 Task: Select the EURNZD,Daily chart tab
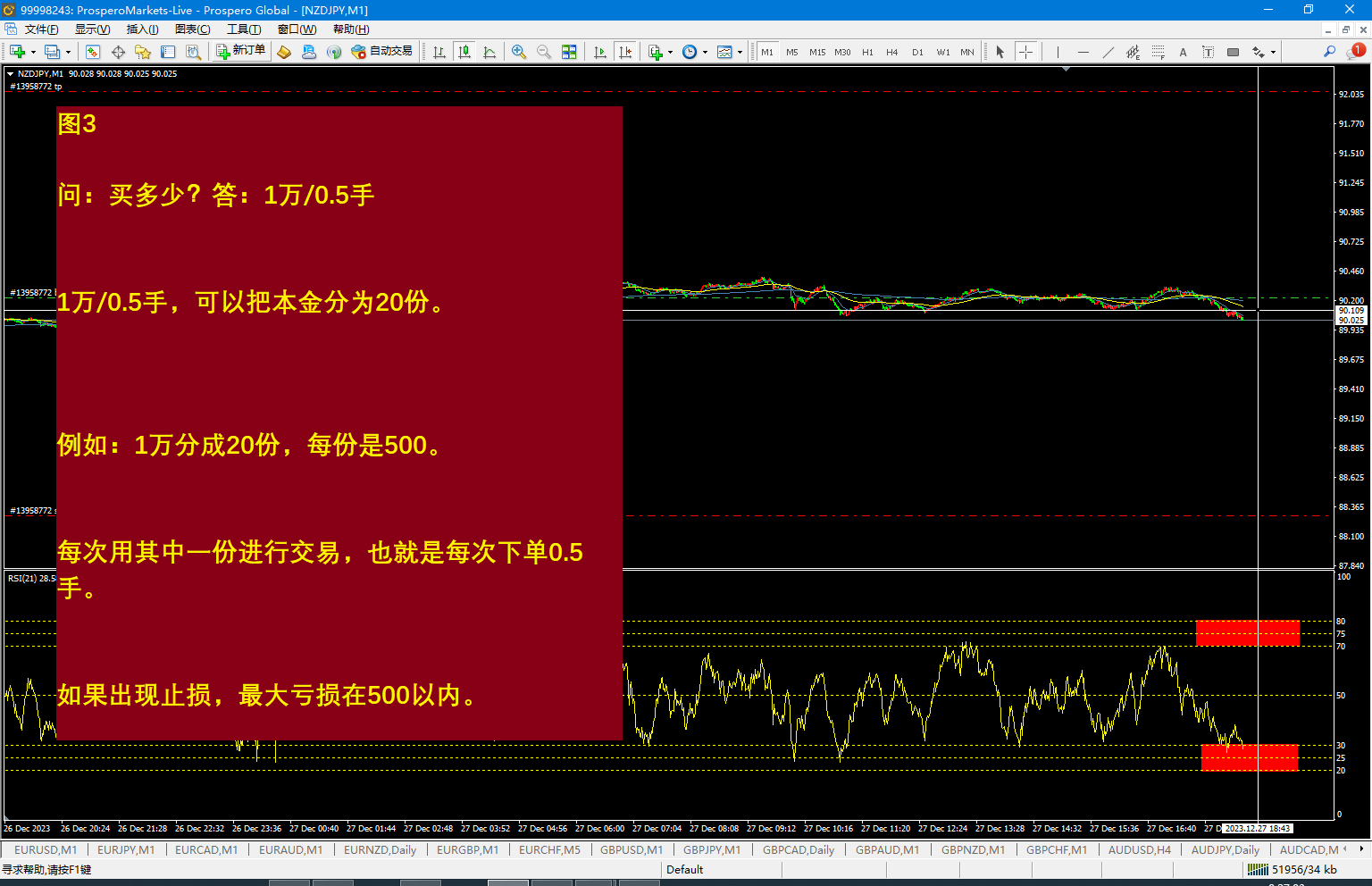coord(380,849)
